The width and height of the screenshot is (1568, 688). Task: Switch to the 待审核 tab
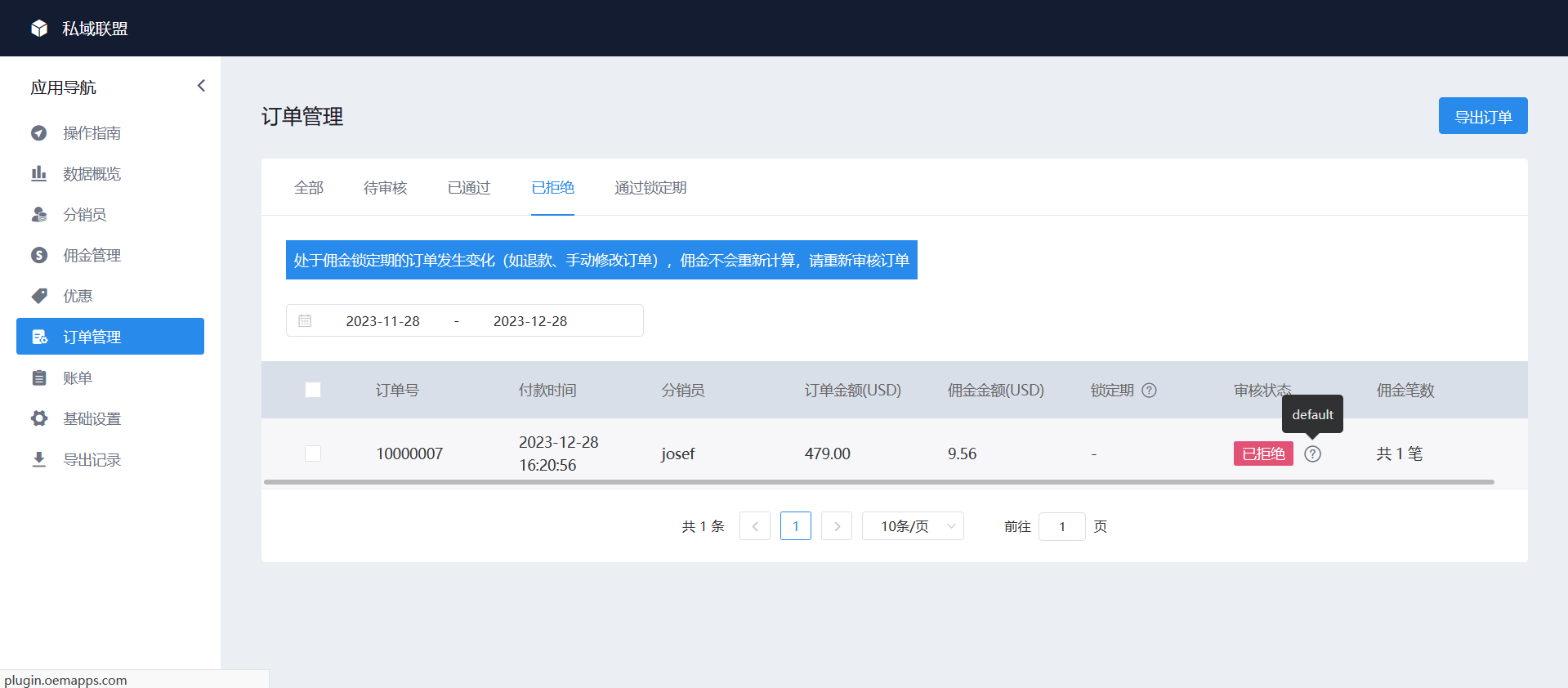(386, 188)
